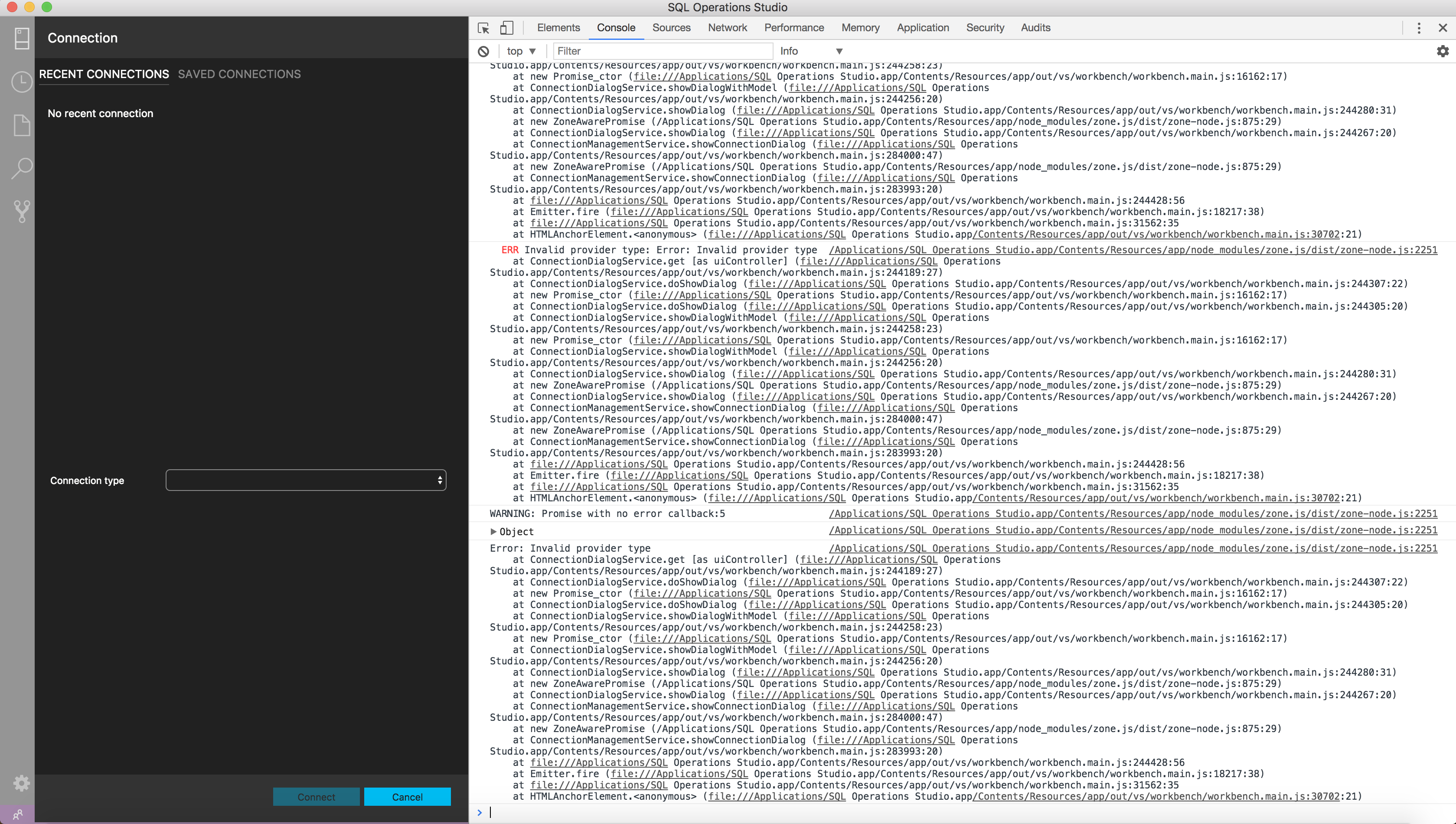Open zone-node.js:2251 link on the Object row
This screenshot has height=824, width=1456.
tap(1133, 530)
